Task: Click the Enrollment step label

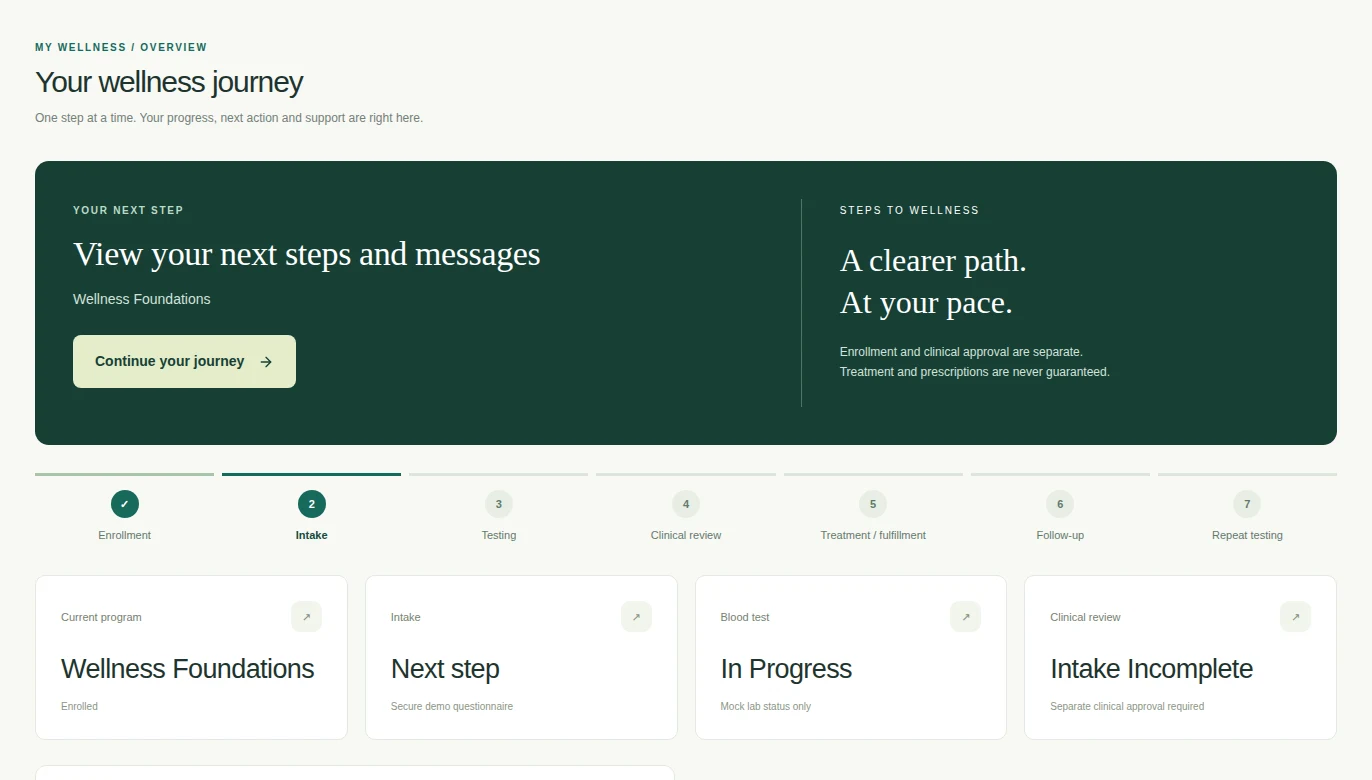Action: (125, 535)
